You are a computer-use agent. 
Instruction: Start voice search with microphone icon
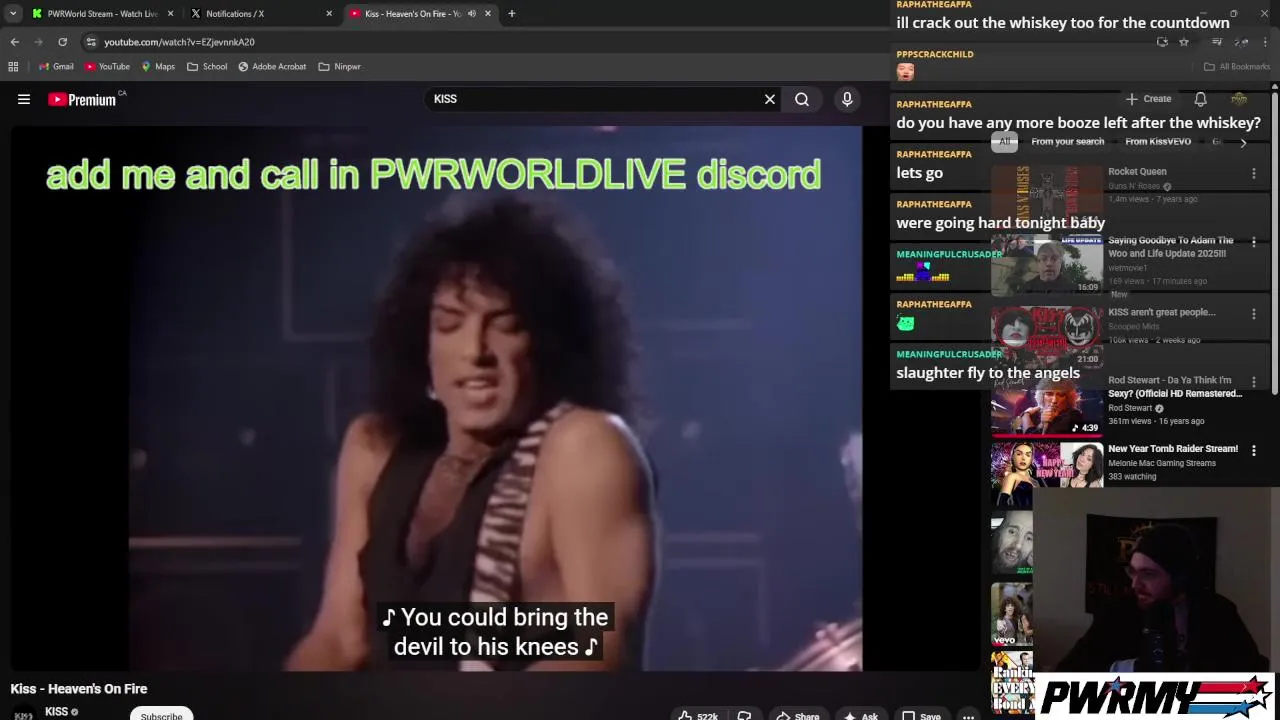tap(847, 99)
